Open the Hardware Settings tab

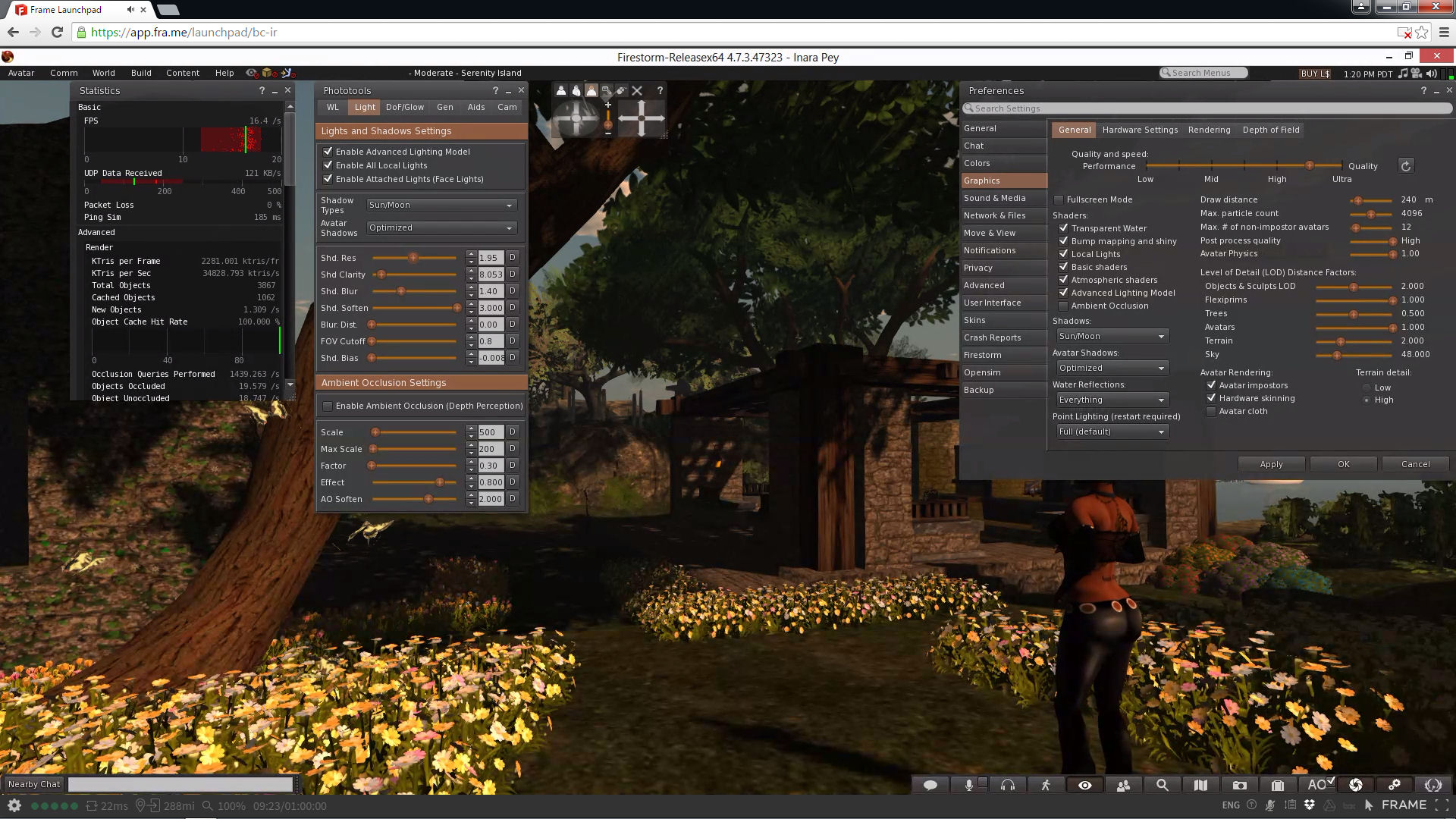(x=1140, y=130)
